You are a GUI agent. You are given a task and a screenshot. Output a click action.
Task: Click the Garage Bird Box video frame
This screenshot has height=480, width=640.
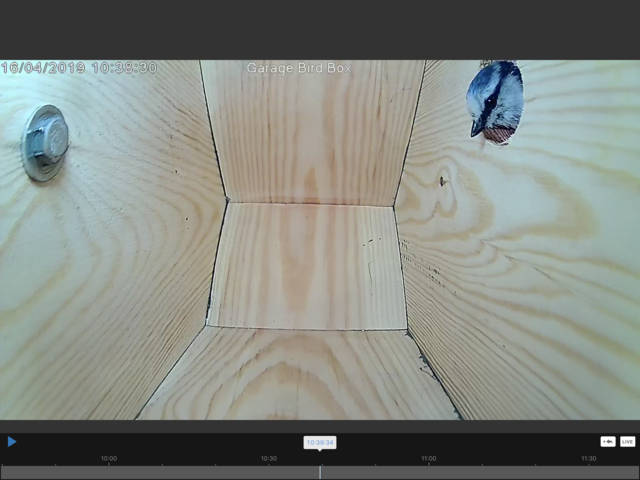click(320, 240)
